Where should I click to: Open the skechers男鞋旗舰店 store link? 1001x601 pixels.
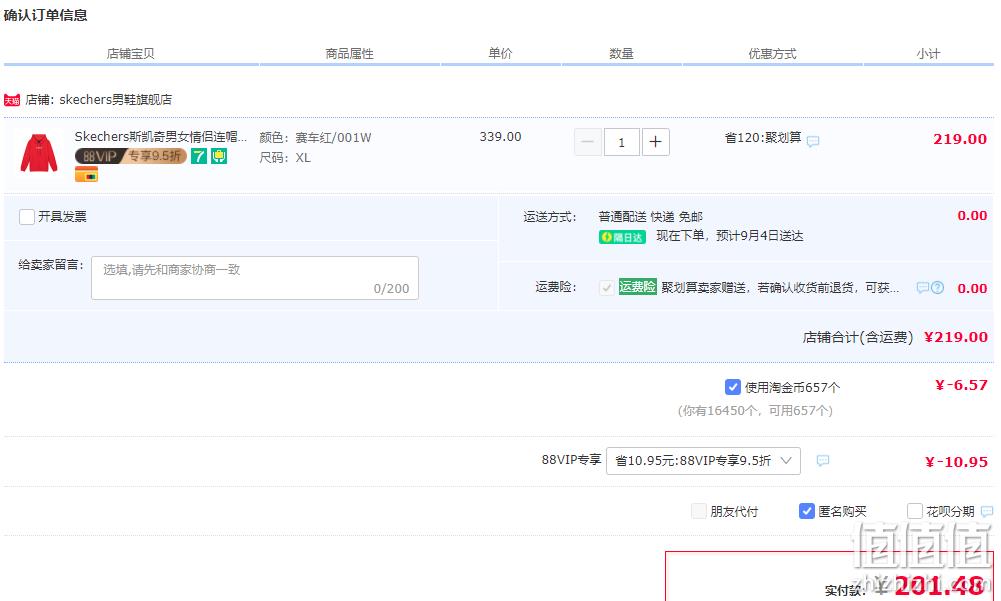tap(116, 100)
